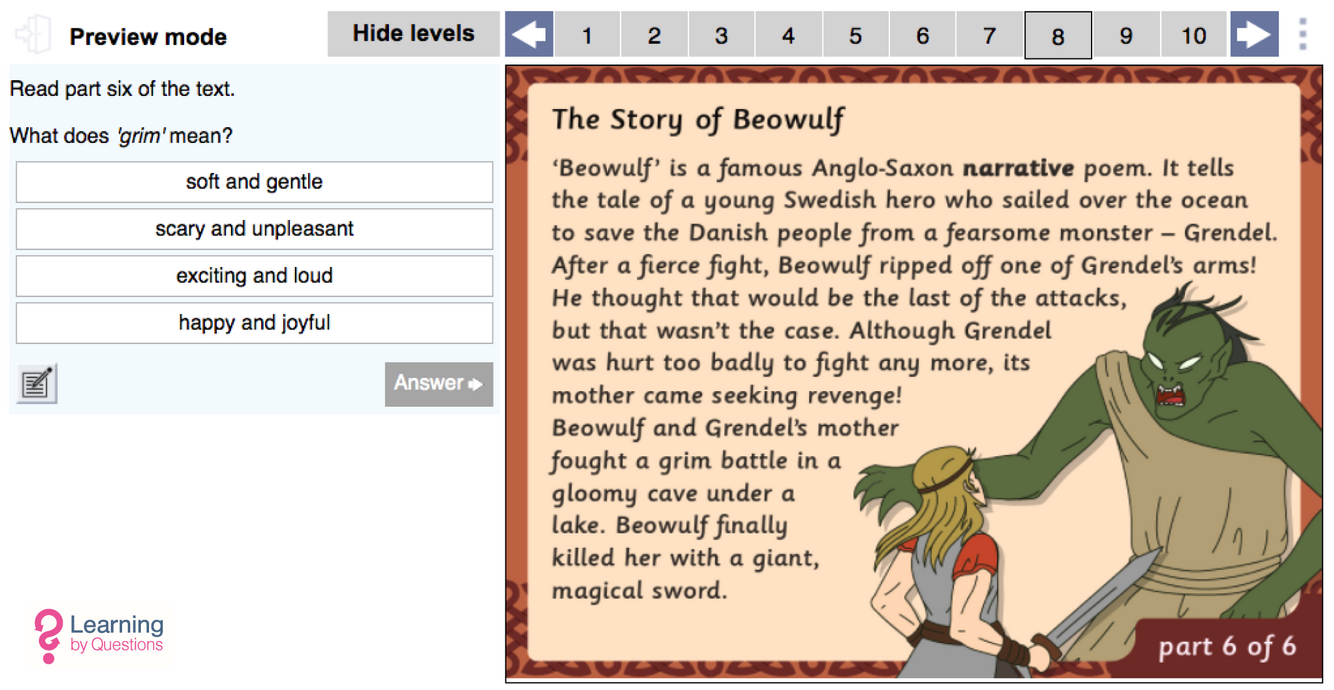Open question 7 from the number bar
1334x690 pixels.
click(x=989, y=36)
